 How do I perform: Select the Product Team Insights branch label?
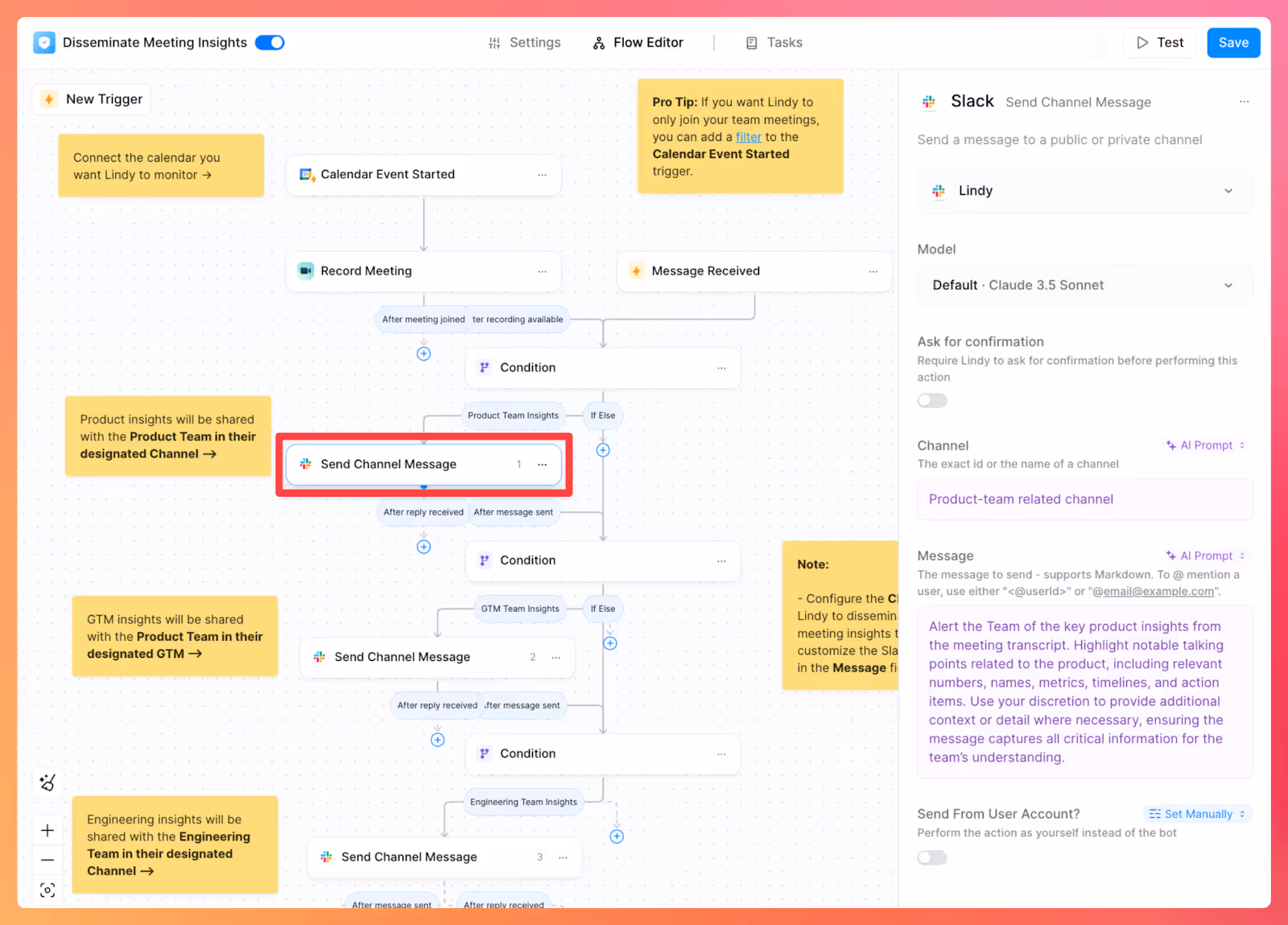(x=513, y=415)
